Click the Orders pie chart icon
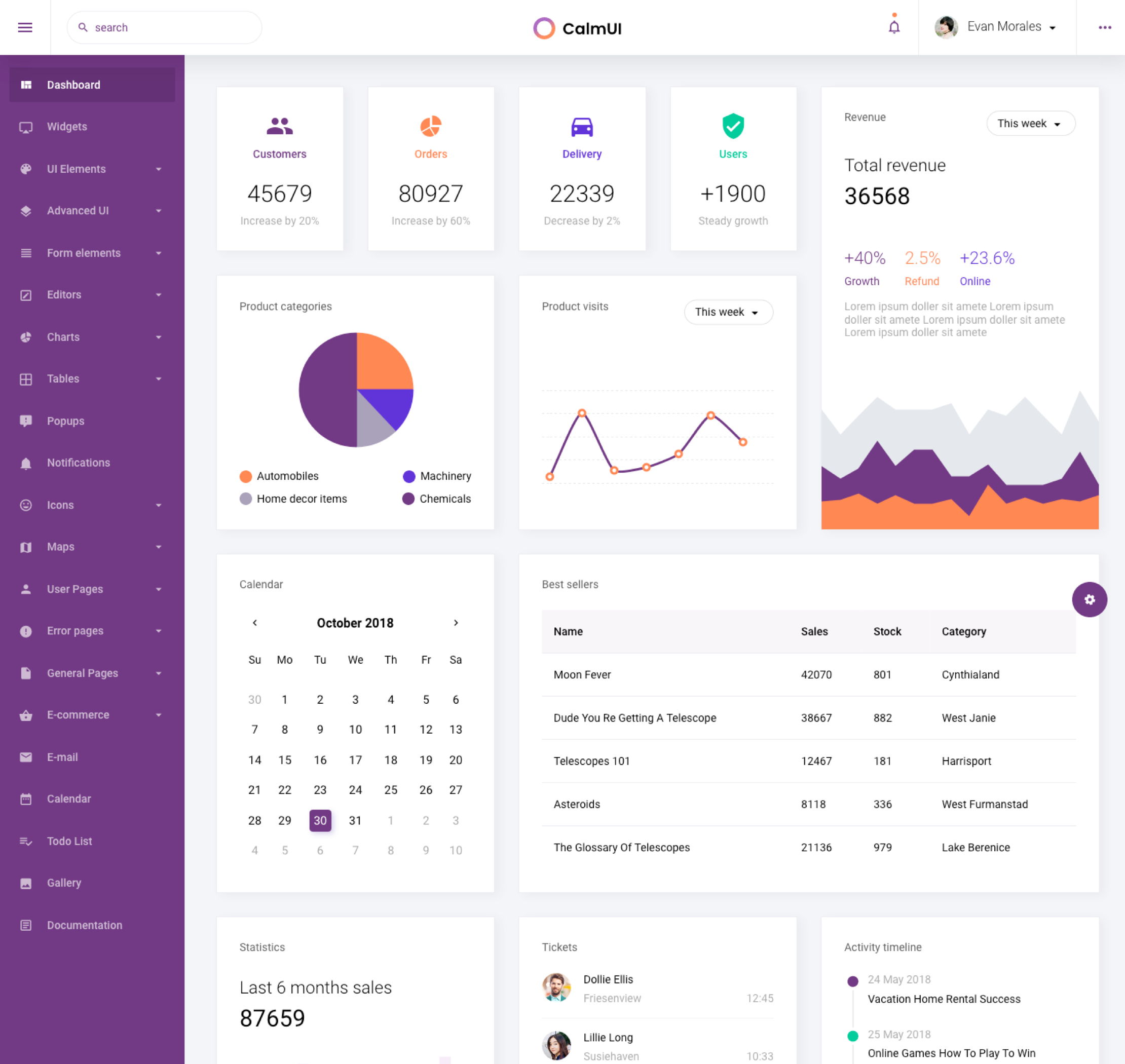 pyautogui.click(x=431, y=126)
